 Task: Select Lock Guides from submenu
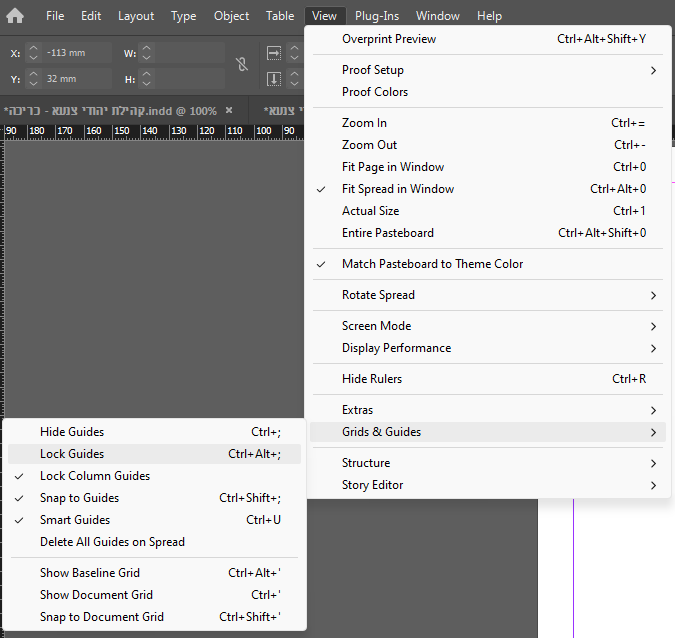click(x=72, y=454)
